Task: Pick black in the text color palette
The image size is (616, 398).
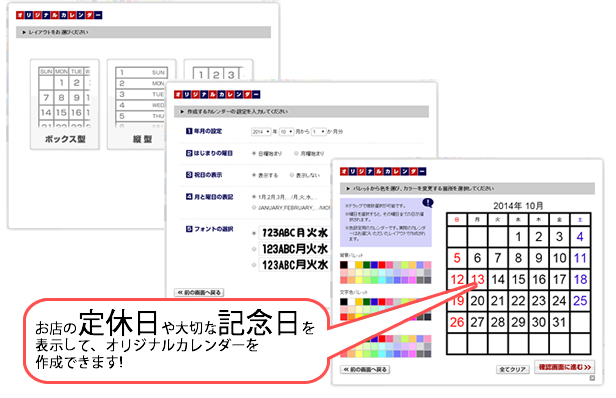Action: point(344,302)
